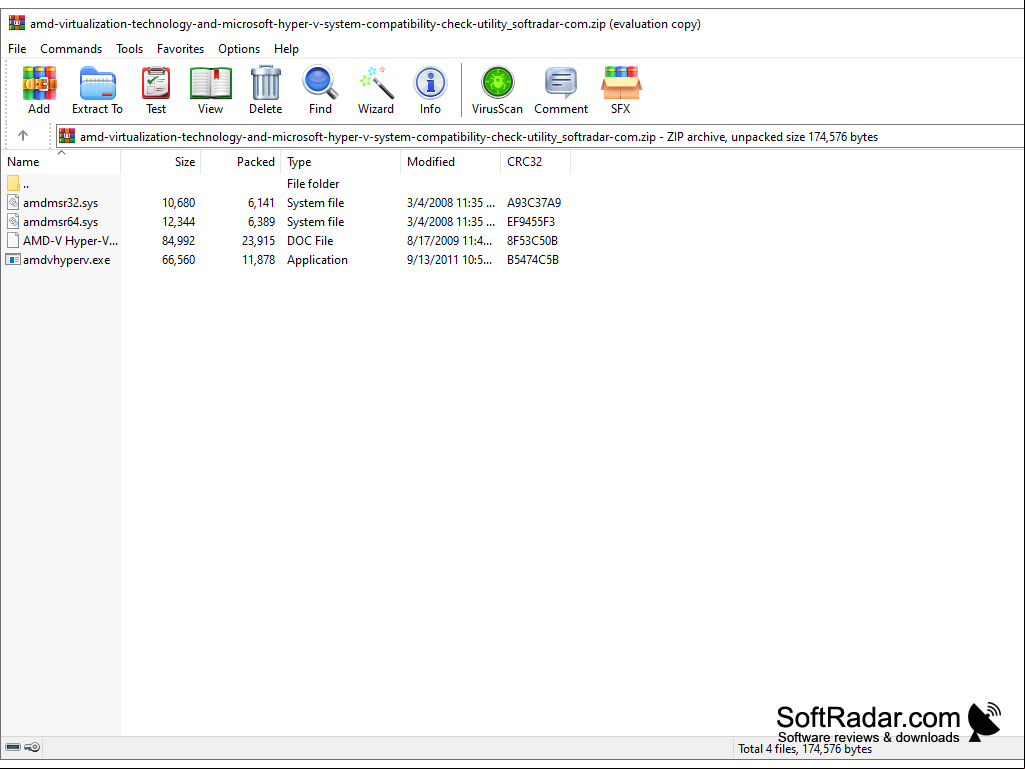Click modified date 9/13/2011 10:5...
Image resolution: width=1025 pixels, height=769 pixels.
[x=450, y=260]
